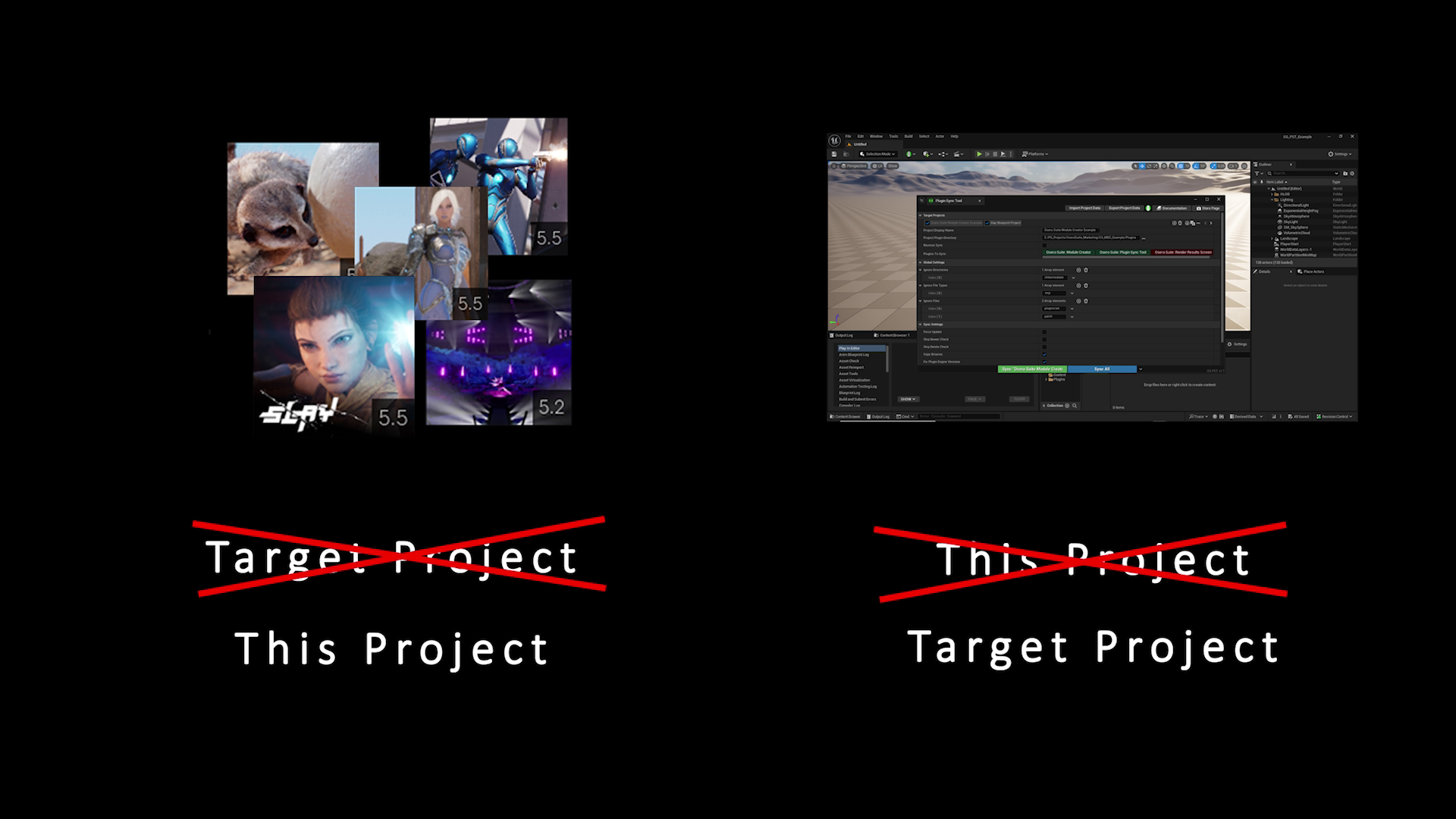
Task: Open the Content Drawer in status bar
Action: [845, 416]
